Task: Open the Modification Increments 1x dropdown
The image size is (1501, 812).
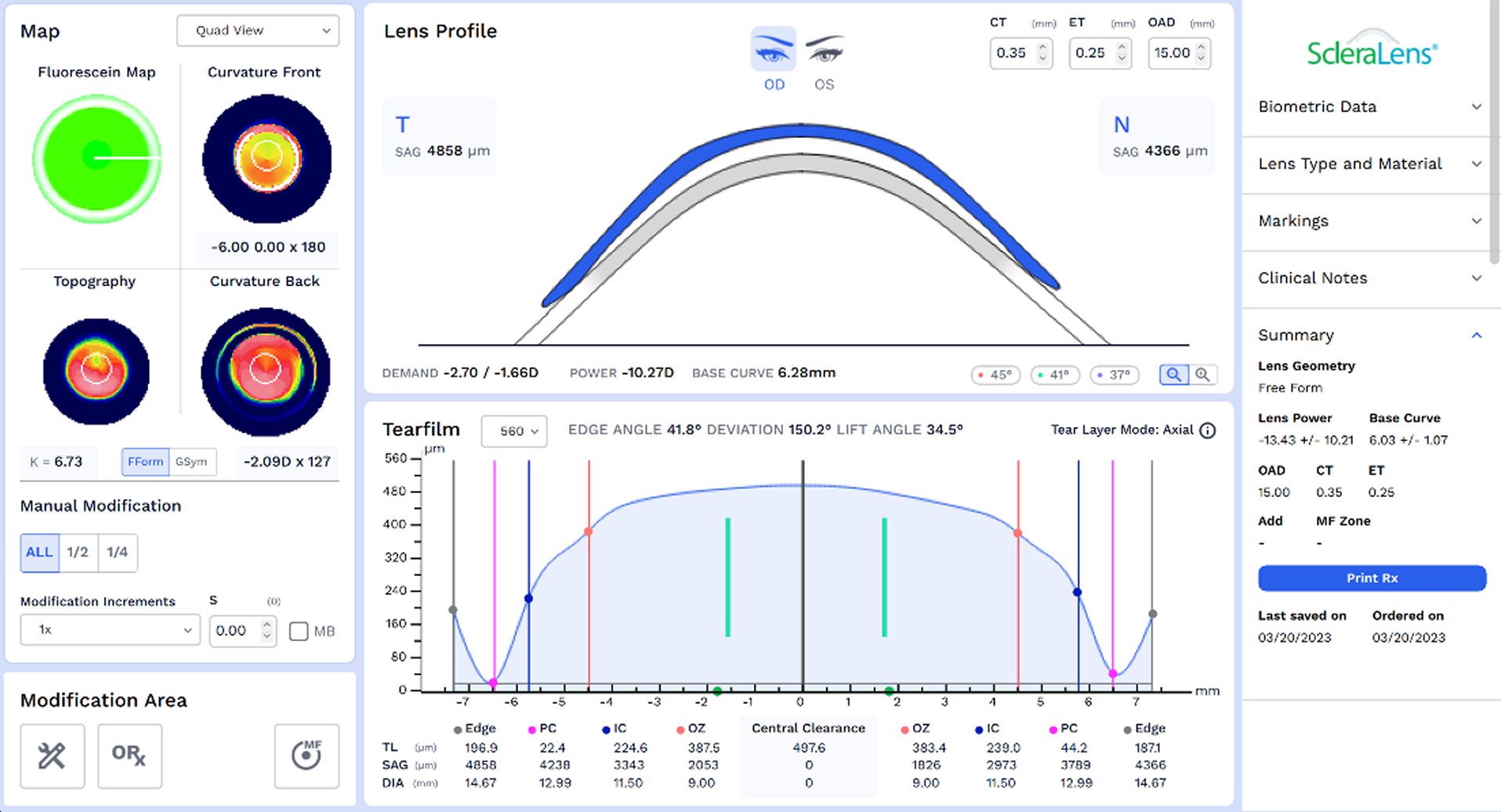Action: point(111,630)
